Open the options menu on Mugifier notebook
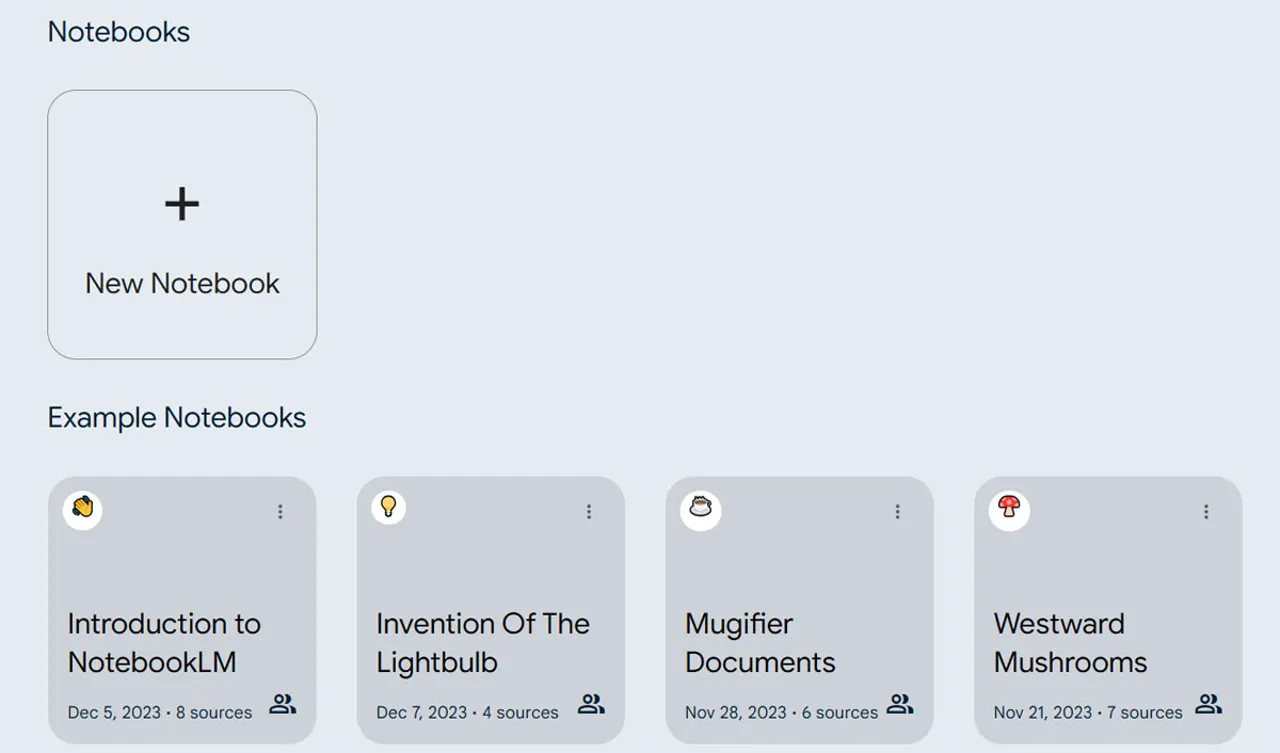 pos(897,511)
